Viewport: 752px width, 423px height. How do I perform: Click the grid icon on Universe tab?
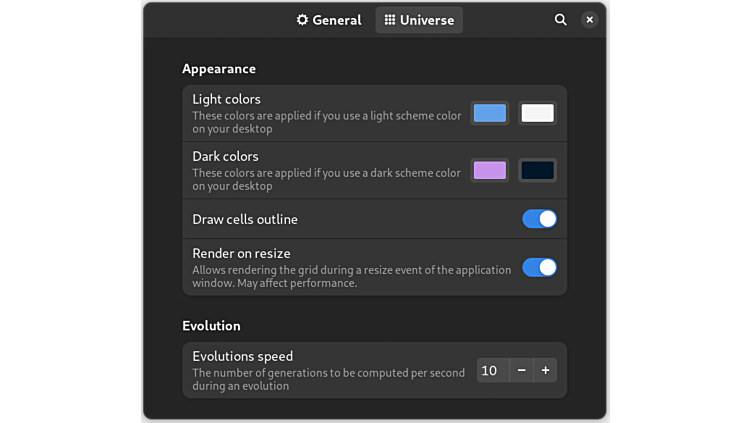point(390,20)
